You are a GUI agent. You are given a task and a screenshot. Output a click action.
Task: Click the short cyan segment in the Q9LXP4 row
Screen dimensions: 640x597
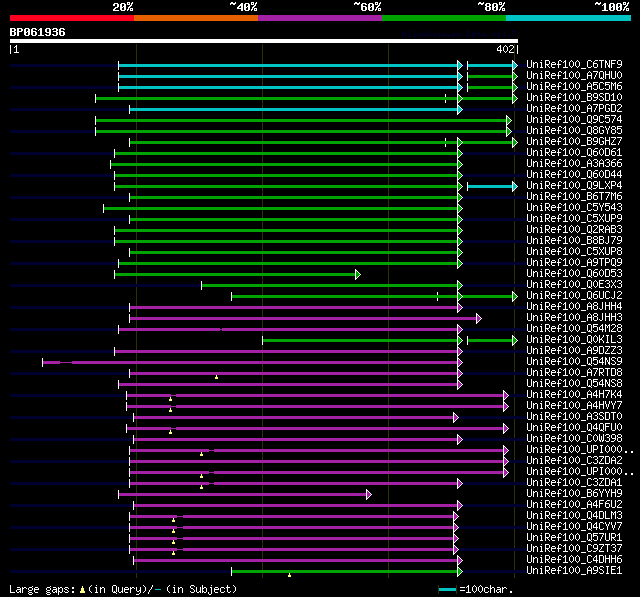point(492,186)
